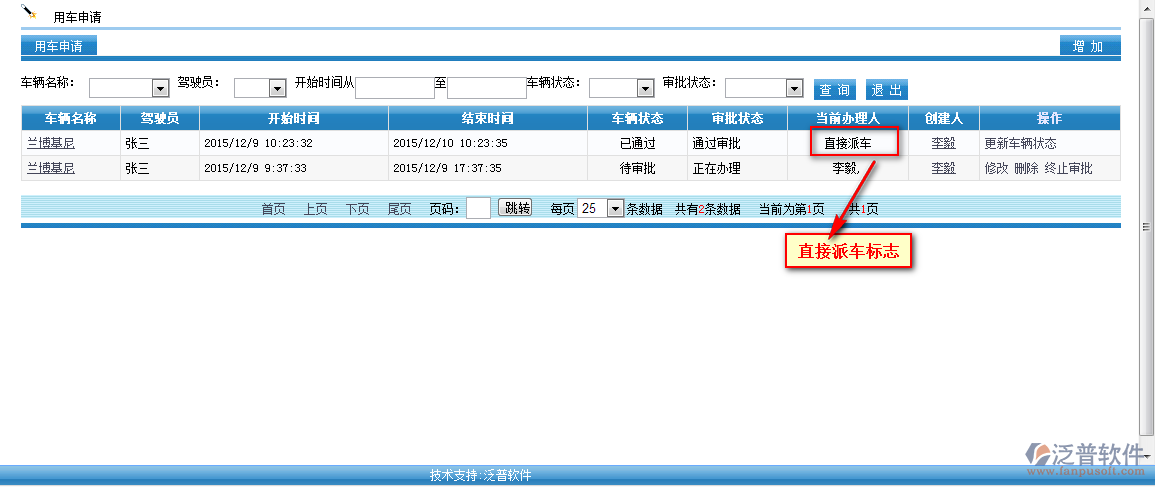Click the 页码 page number input
Viewport: 1155px width, 487px height.
478,208
